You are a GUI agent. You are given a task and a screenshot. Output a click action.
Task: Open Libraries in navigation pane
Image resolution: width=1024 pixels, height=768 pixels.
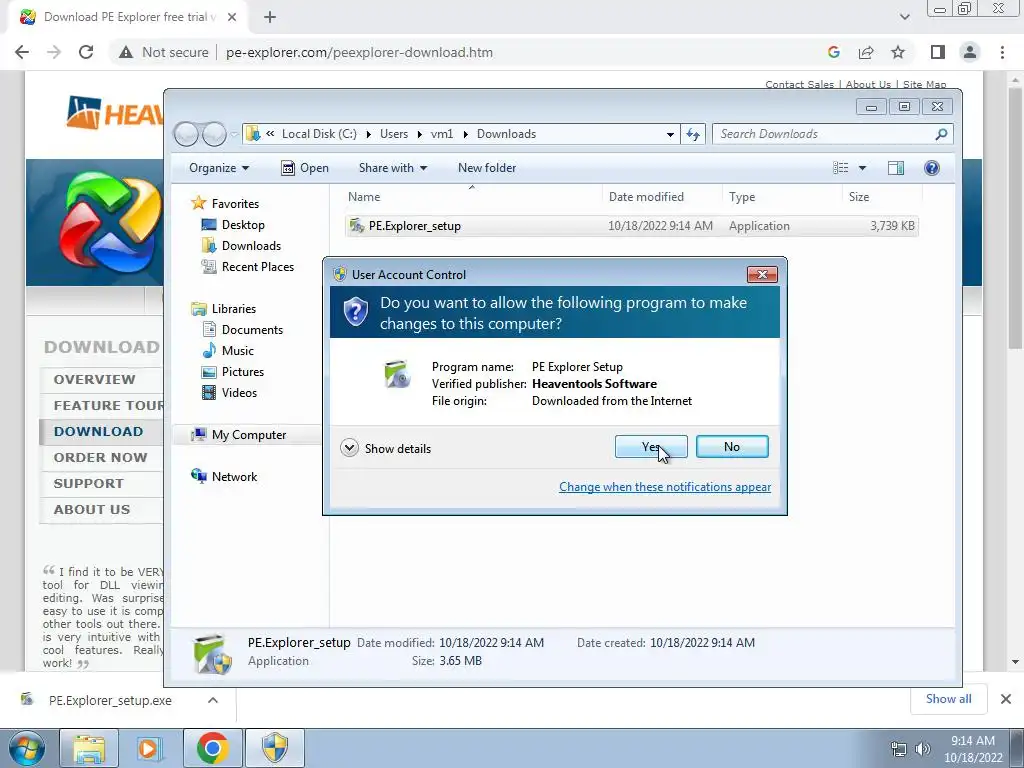[223, 309]
